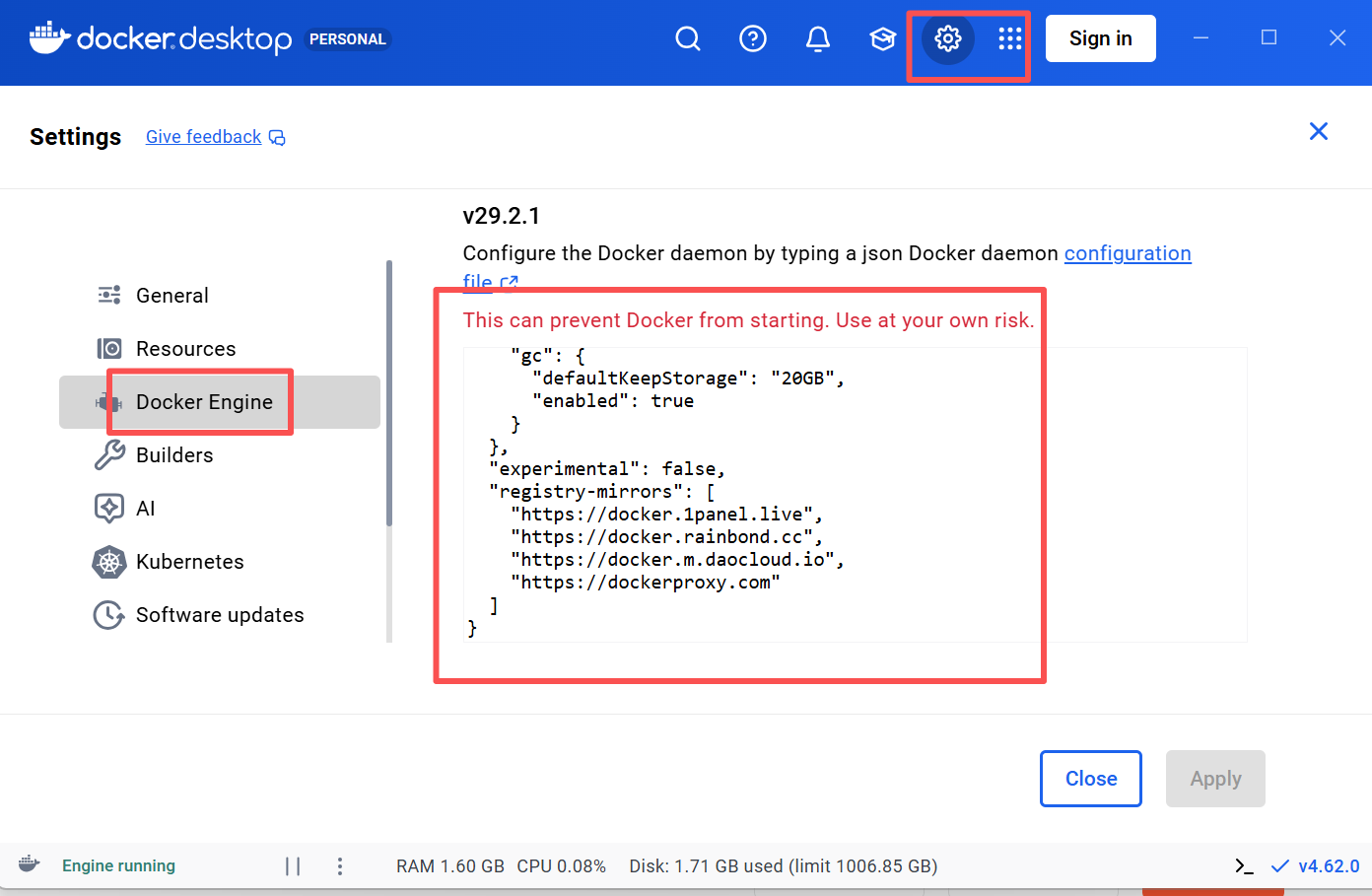Click the Close button below the editor

click(x=1090, y=778)
